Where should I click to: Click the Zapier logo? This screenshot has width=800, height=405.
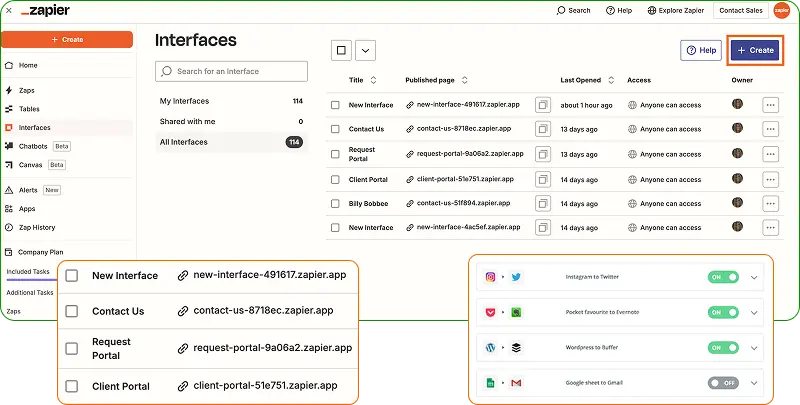[45, 11]
